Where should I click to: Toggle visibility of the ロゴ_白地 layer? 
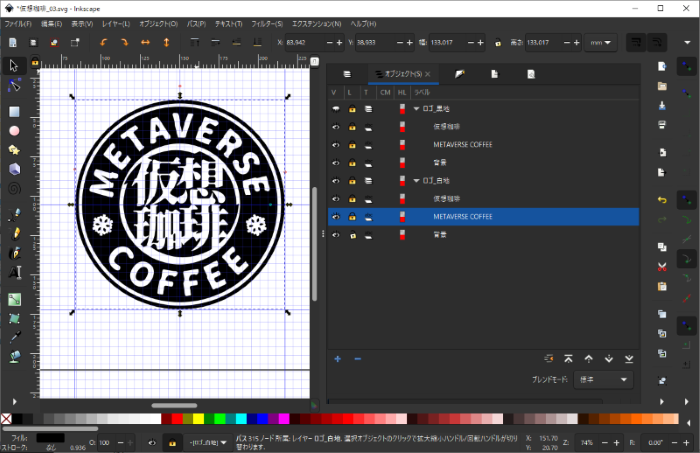click(336, 181)
